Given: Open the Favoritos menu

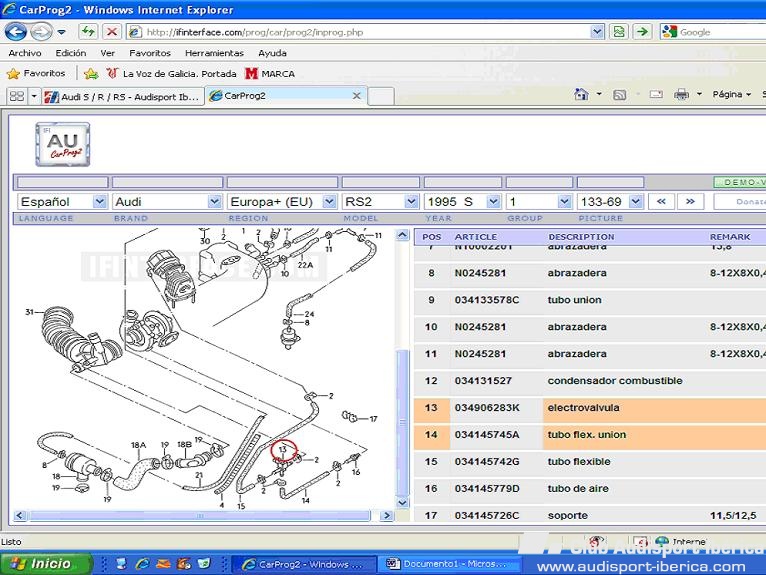Looking at the screenshot, I should (150, 53).
